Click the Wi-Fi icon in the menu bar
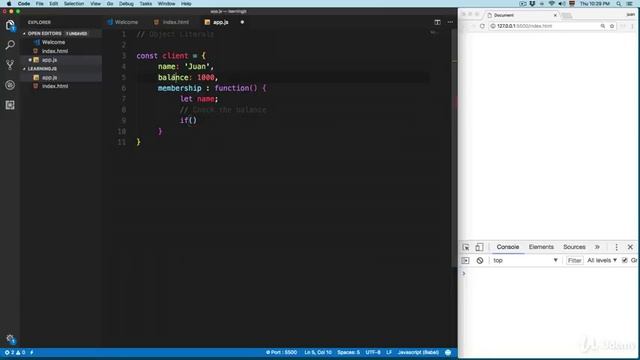 pos(552,4)
